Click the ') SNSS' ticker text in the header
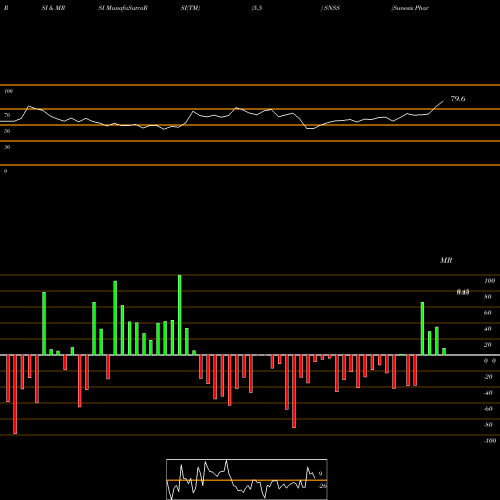Image resolution: width=500 pixels, height=500 pixels. [330, 8]
